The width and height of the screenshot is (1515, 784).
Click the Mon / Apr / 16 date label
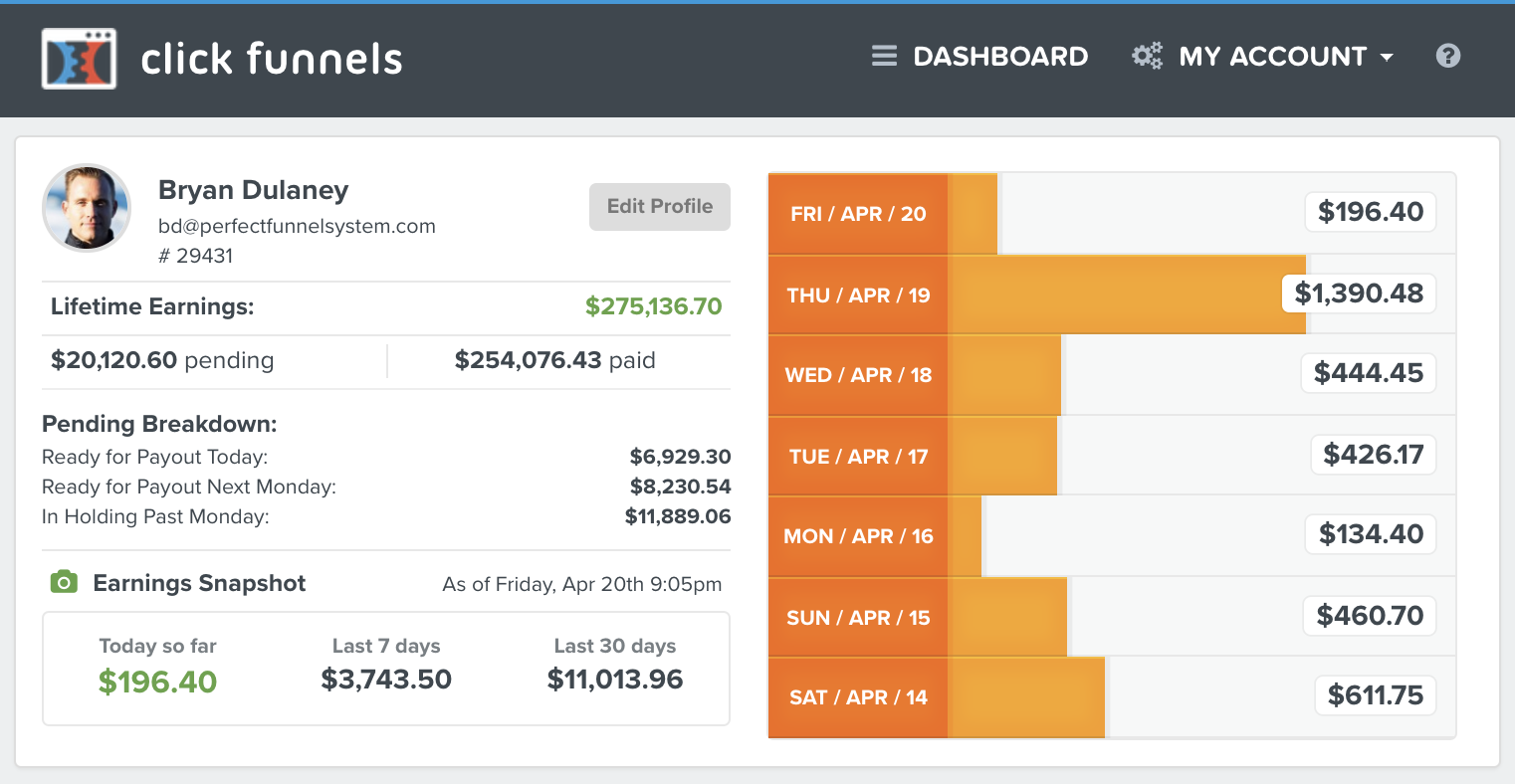(858, 536)
